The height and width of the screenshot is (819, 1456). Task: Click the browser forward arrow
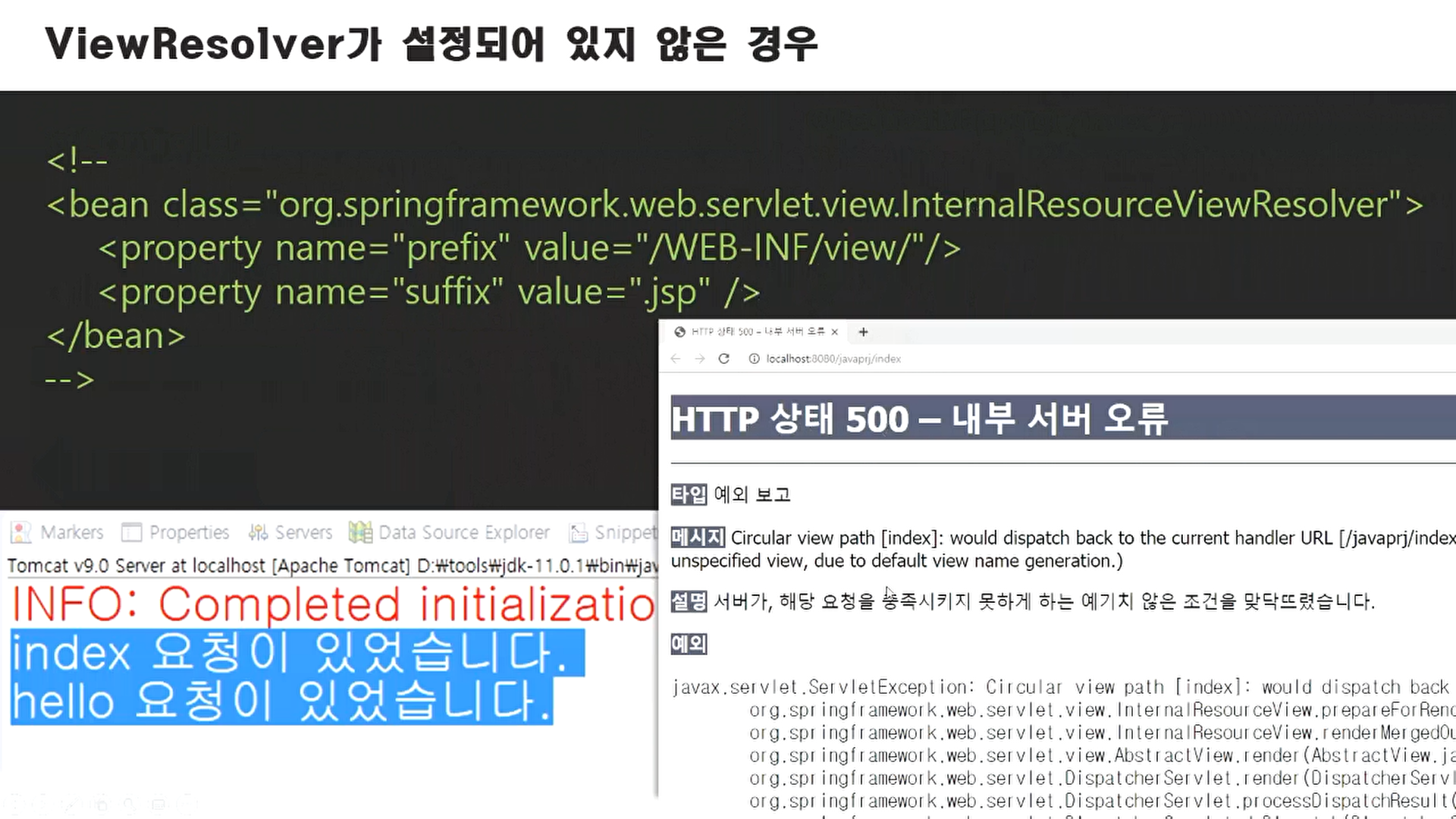[x=699, y=359]
